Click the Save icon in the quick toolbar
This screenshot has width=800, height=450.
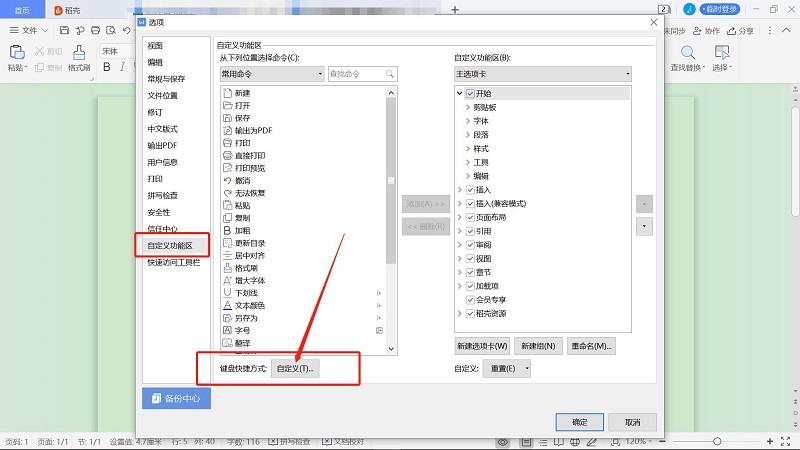[64, 31]
